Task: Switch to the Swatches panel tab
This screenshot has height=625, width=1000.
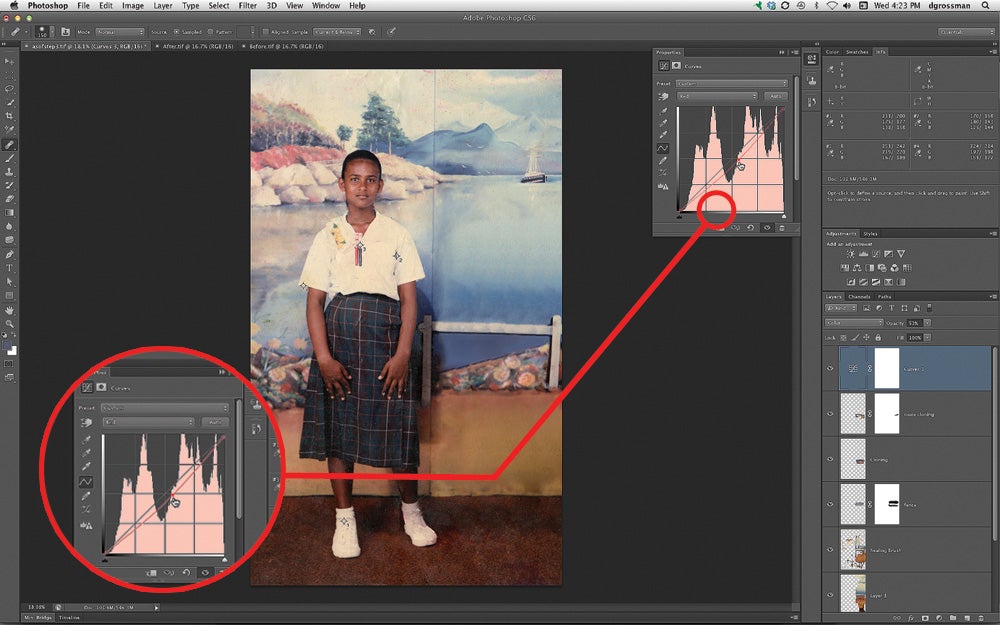Action: click(x=857, y=52)
